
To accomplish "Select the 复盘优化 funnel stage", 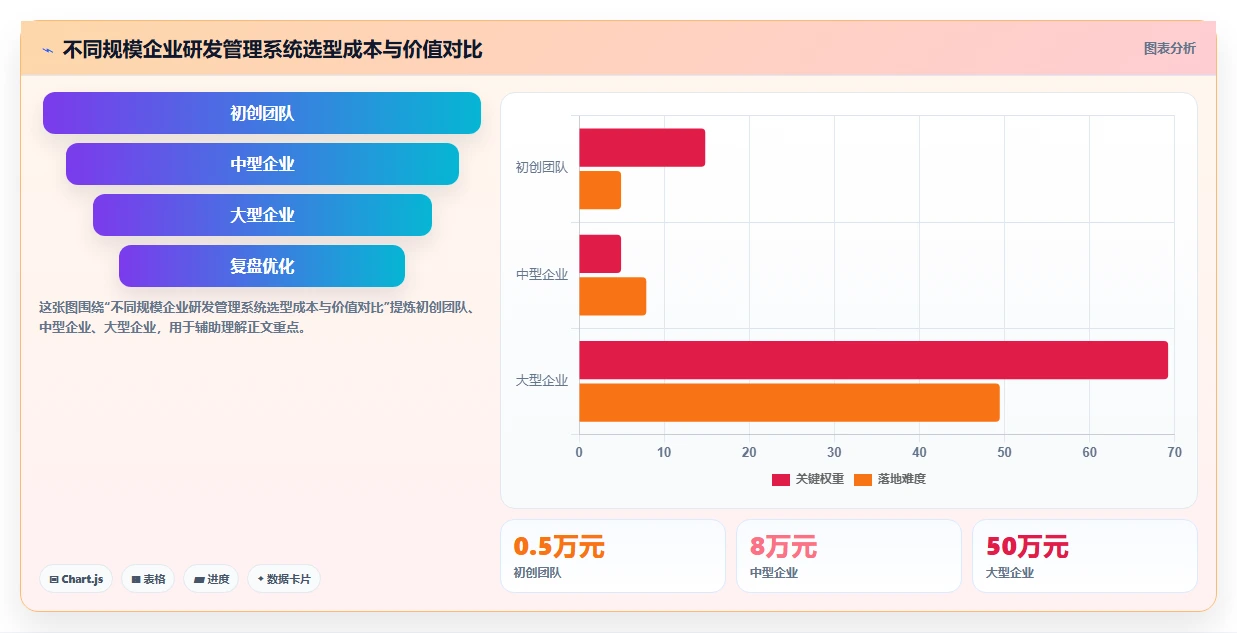I will point(262,266).
